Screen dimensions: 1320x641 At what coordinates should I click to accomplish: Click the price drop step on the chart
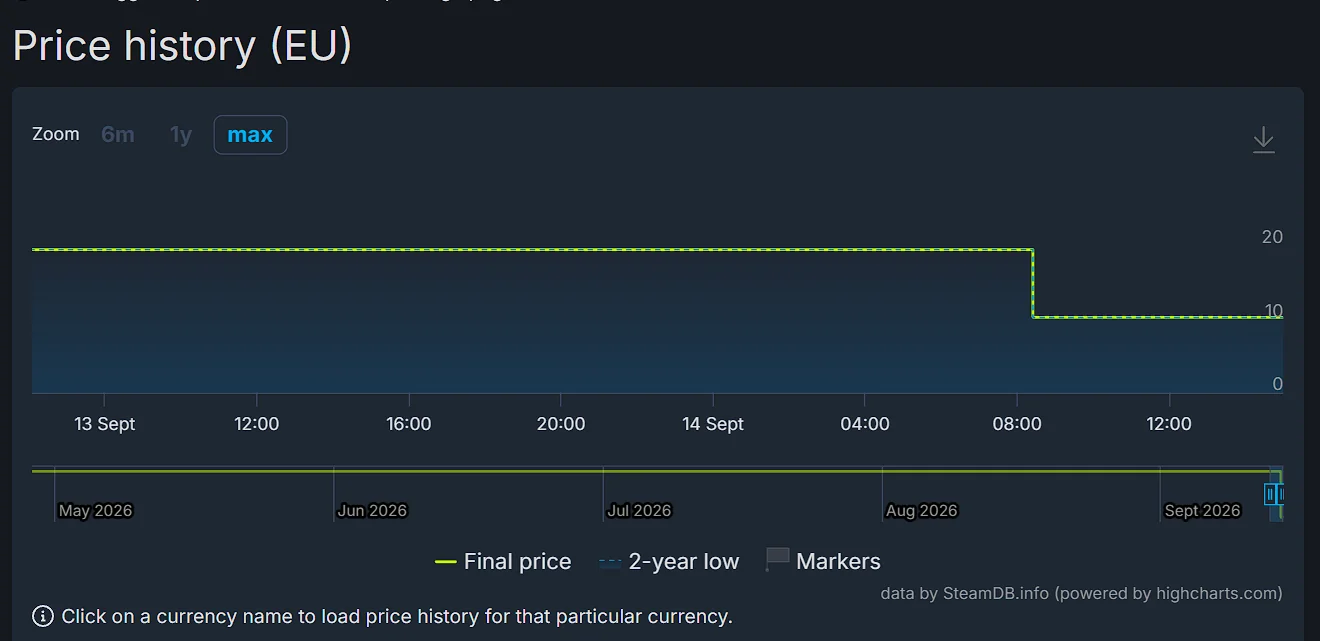(1033, 284)
